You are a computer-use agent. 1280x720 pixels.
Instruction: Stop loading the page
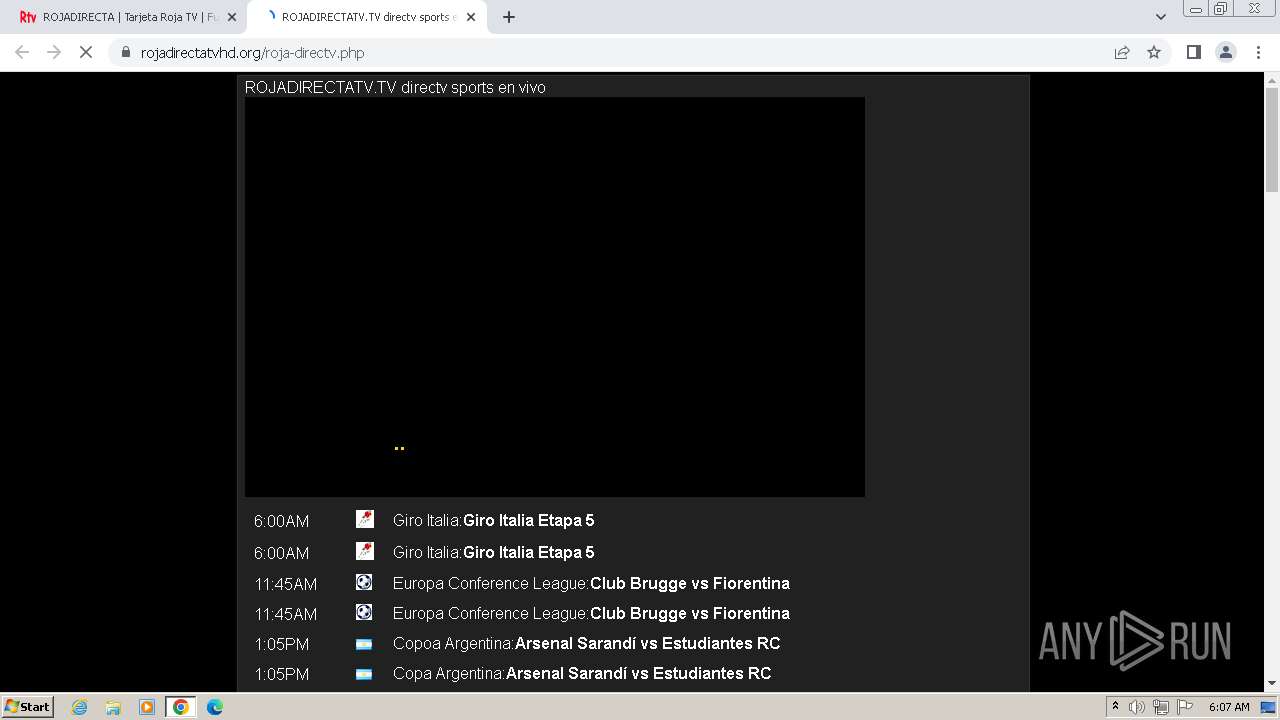pyautogui.click(x=86, y=52)
